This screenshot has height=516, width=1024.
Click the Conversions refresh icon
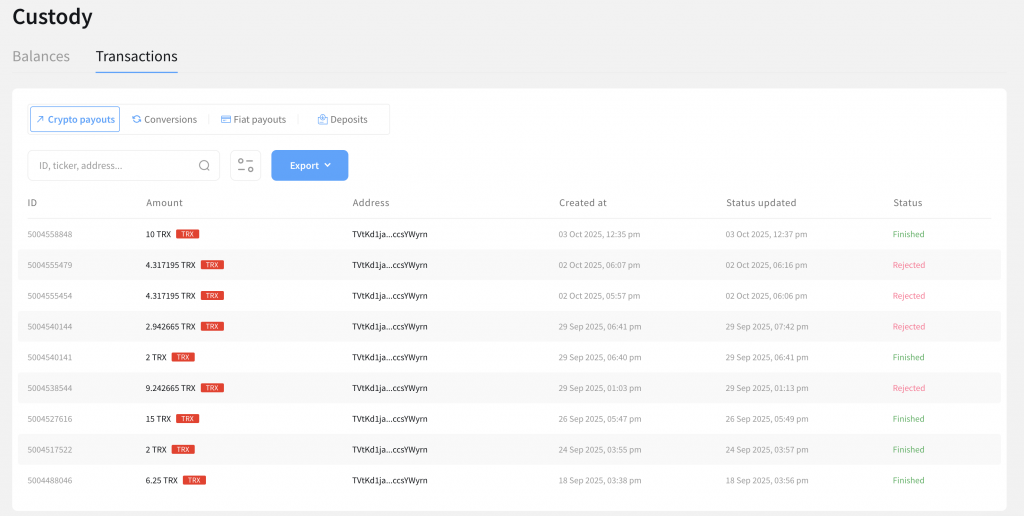point(136,120)
